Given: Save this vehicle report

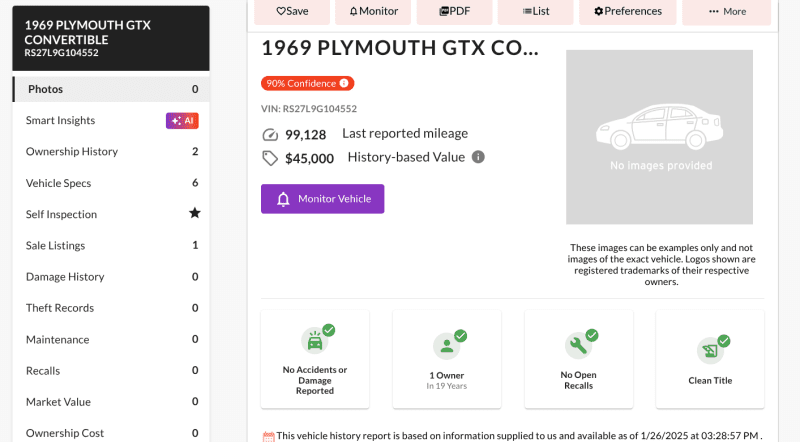Looking at the screenshot, I should coord(291,11).
